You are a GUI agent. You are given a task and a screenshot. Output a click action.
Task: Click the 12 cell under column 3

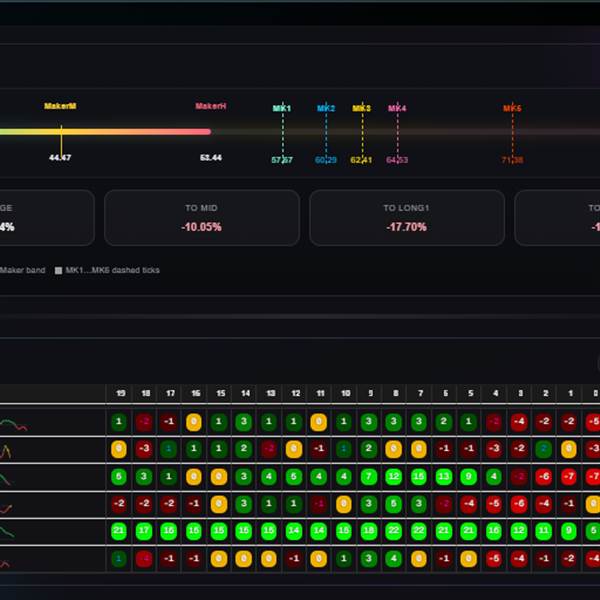coord(519,531)
